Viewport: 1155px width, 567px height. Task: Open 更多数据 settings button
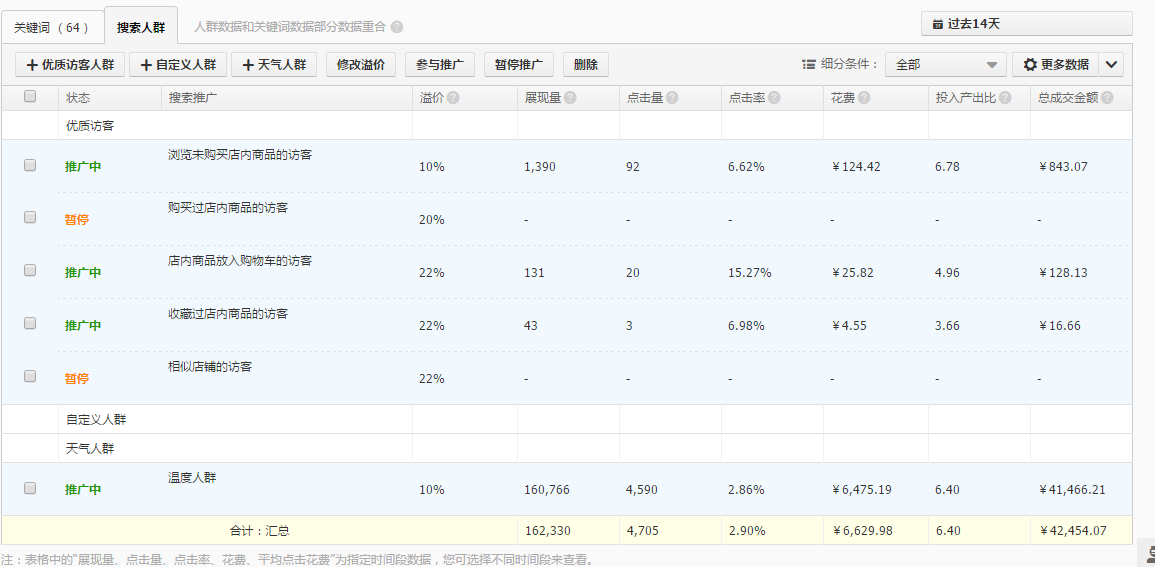[1056, 65]
